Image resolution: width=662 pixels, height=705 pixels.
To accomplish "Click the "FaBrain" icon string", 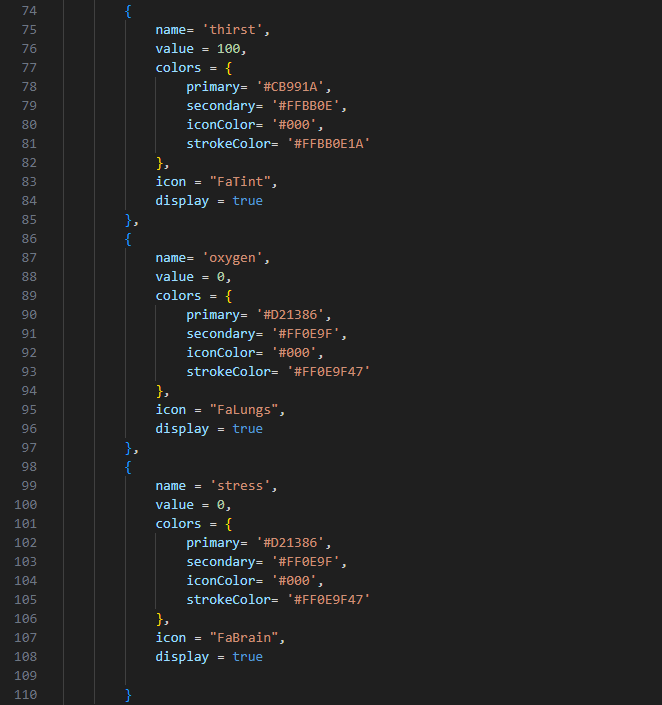I will click(244, 638).
